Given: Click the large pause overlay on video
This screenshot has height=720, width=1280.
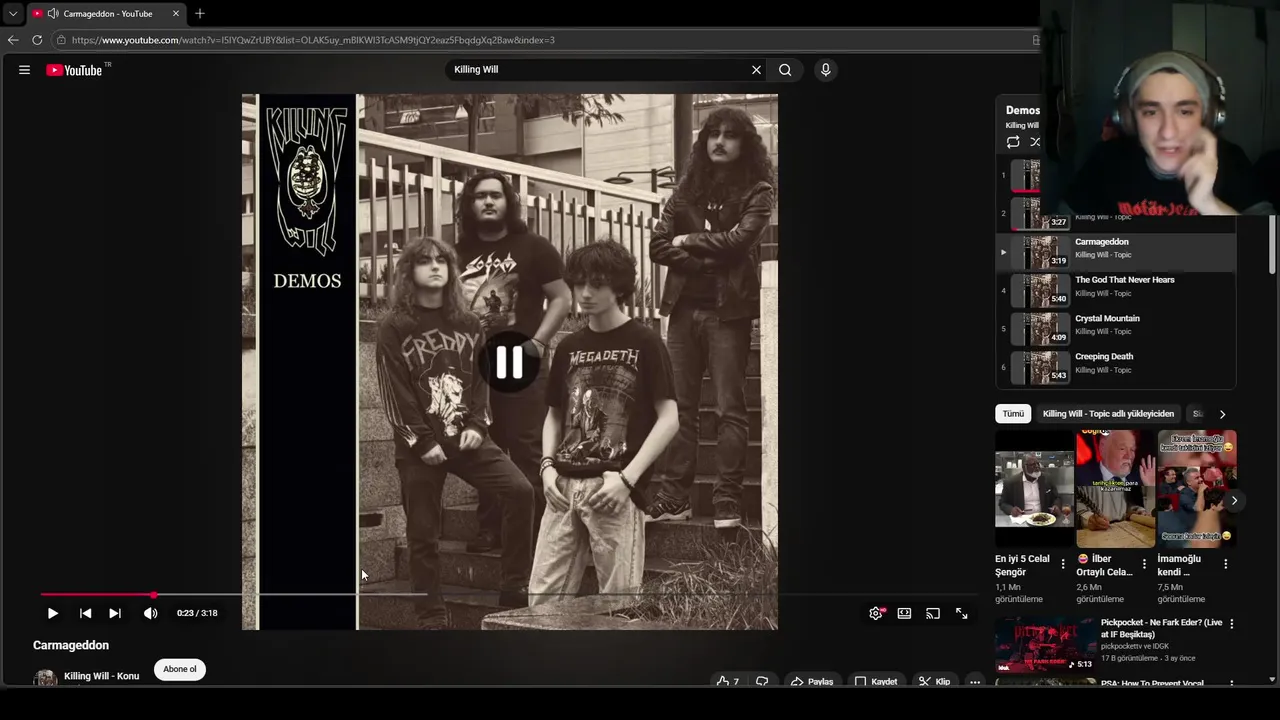Looking at the screenshot, I should [509, 362].
